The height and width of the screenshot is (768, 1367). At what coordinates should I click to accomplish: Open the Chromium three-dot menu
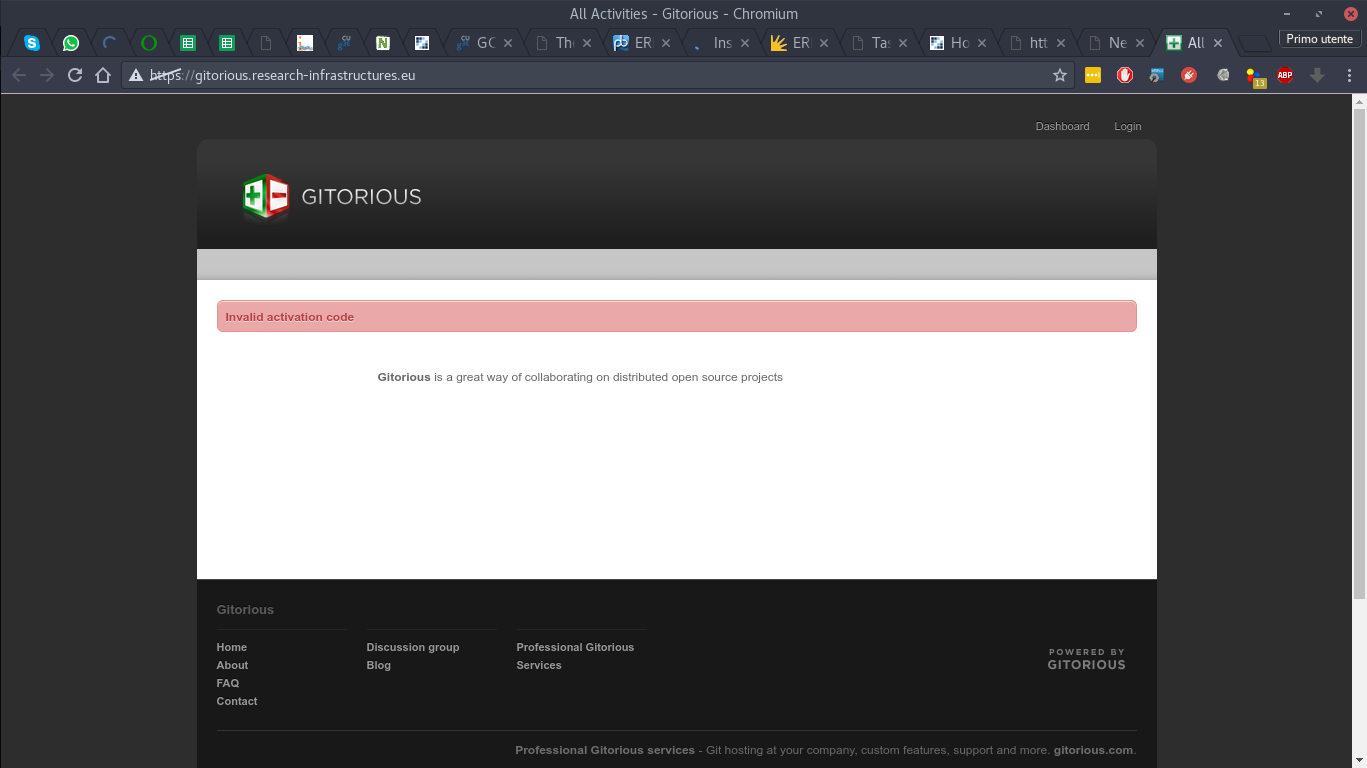coord(1350,75)
